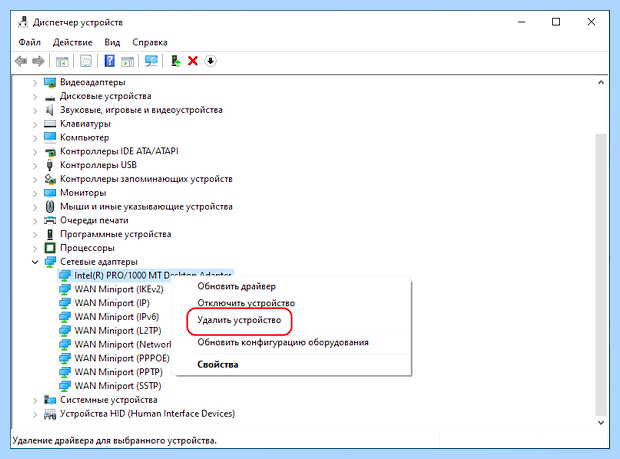Expand Контроллеры IDE ATA/ATAPI node
The height and width of the screenshot is (459, 620).
click(35, 152)
